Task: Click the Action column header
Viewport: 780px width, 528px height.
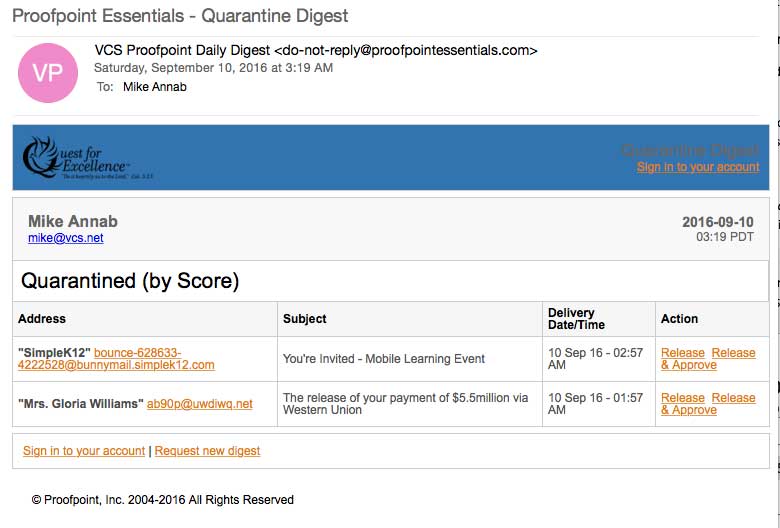Action: click(679, 319)
